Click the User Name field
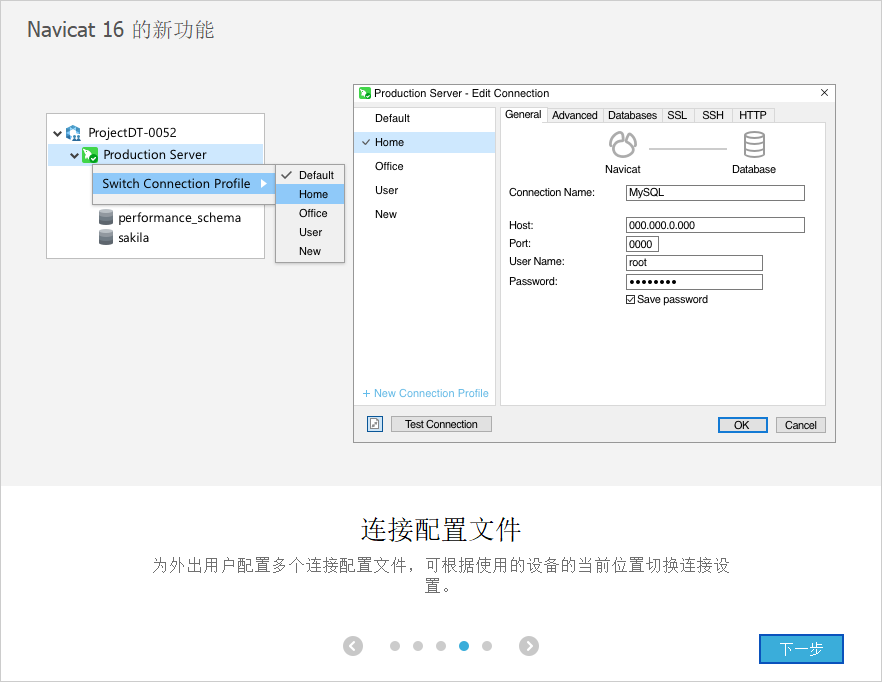The height and width of the screenshot is (682, 882). 694,263
